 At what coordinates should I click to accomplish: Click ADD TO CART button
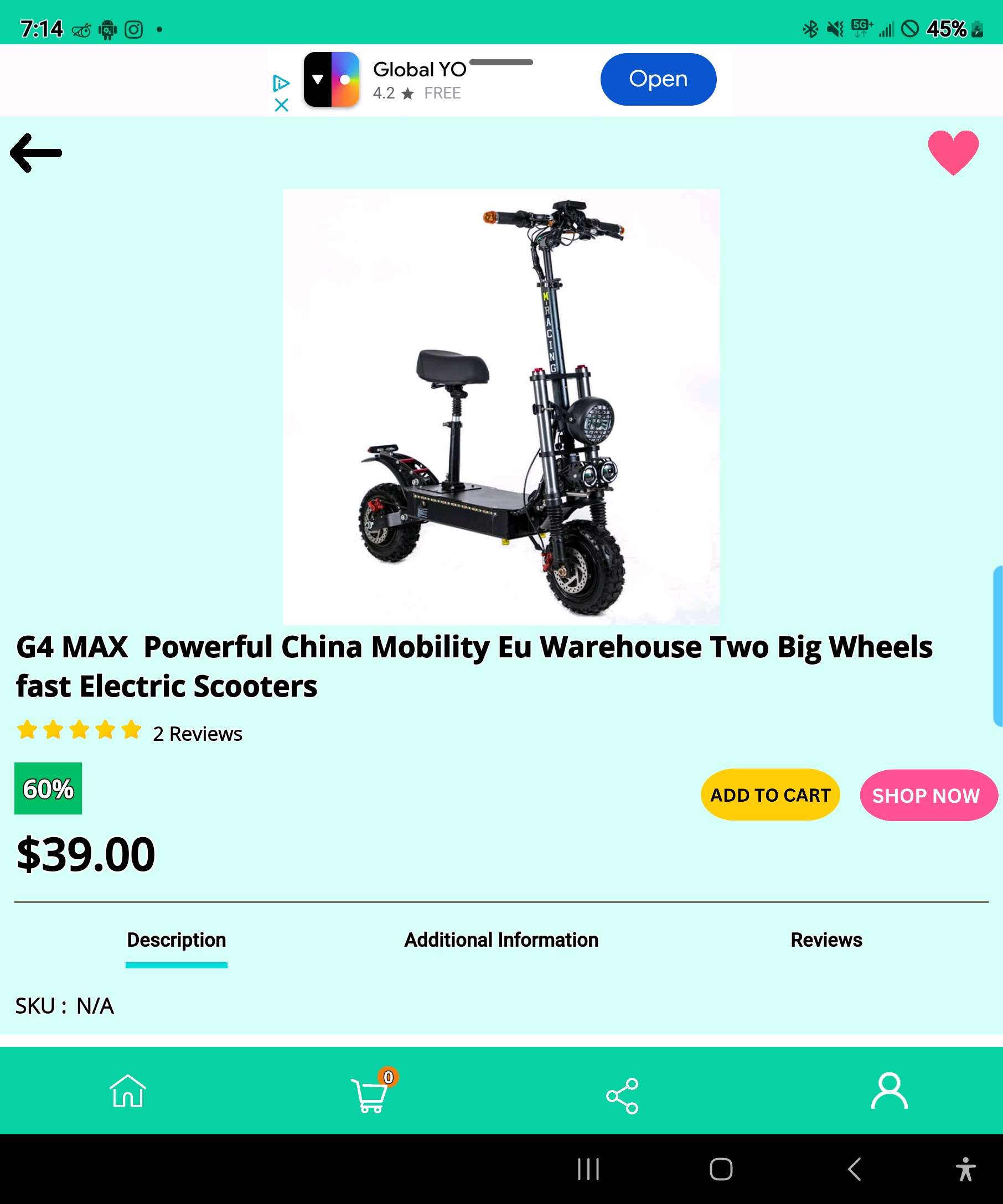tap(770, 795)
